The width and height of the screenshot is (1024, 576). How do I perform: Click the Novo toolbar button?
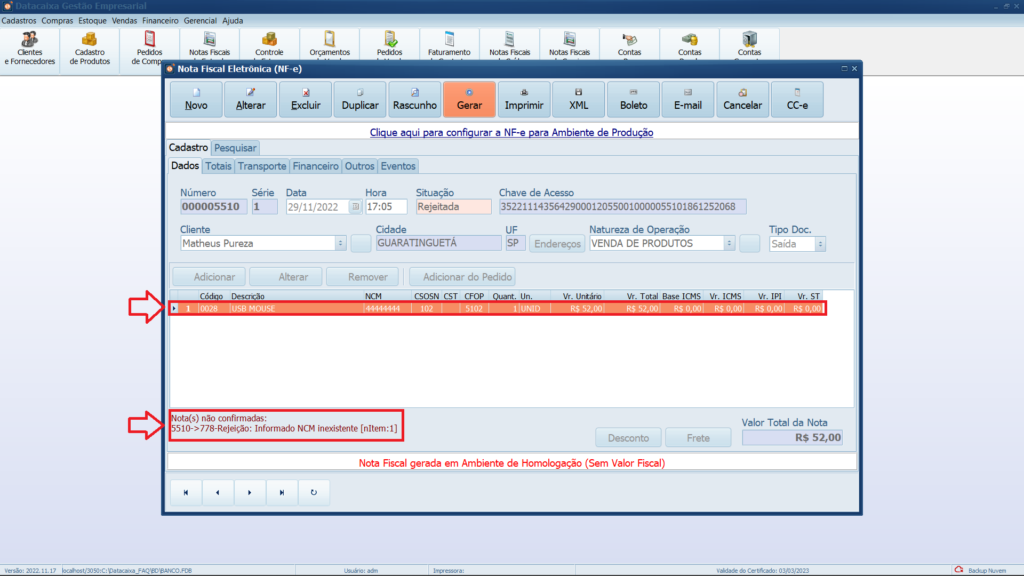196,100
